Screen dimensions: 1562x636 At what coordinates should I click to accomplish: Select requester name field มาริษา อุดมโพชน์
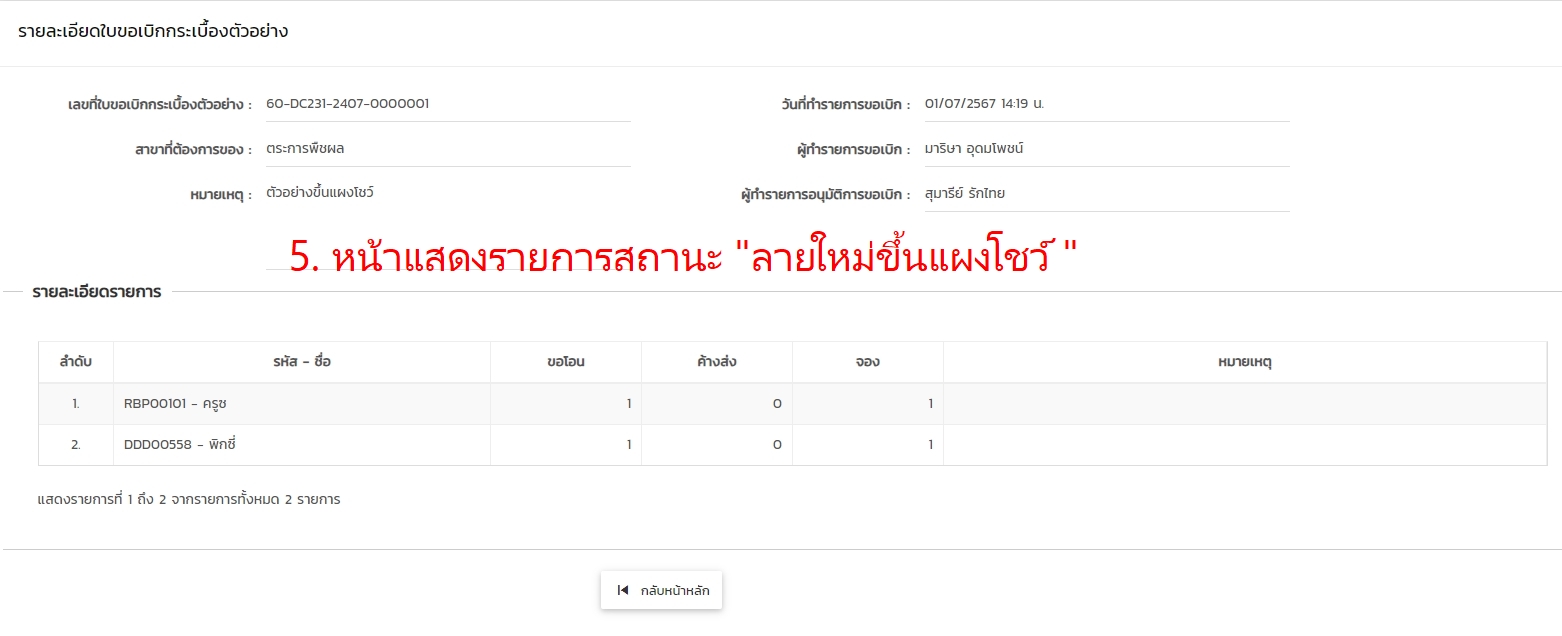click(1106, 149)
